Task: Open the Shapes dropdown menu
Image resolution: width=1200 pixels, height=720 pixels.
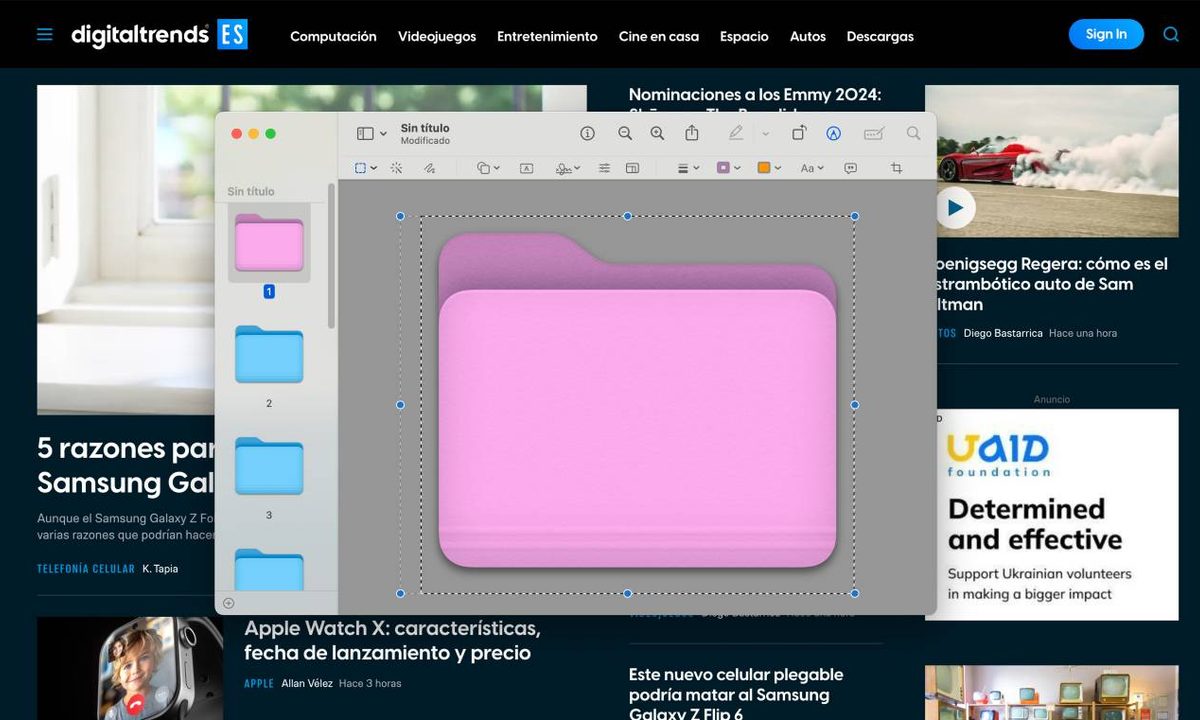Action: pos(486,167)
